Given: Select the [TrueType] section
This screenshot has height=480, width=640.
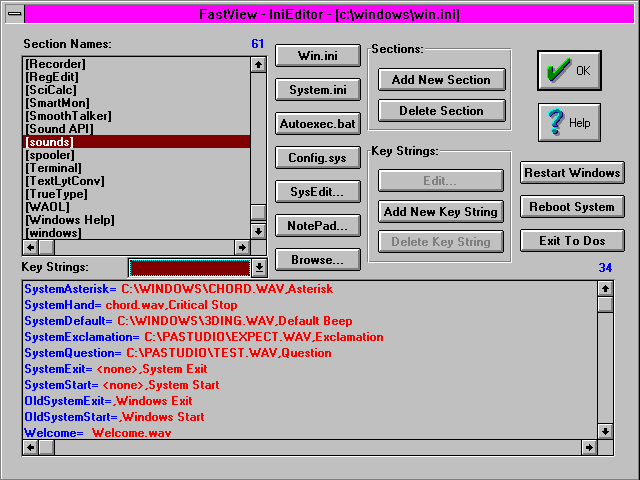Looking at the screenshot, I should (x=136, y=194).
